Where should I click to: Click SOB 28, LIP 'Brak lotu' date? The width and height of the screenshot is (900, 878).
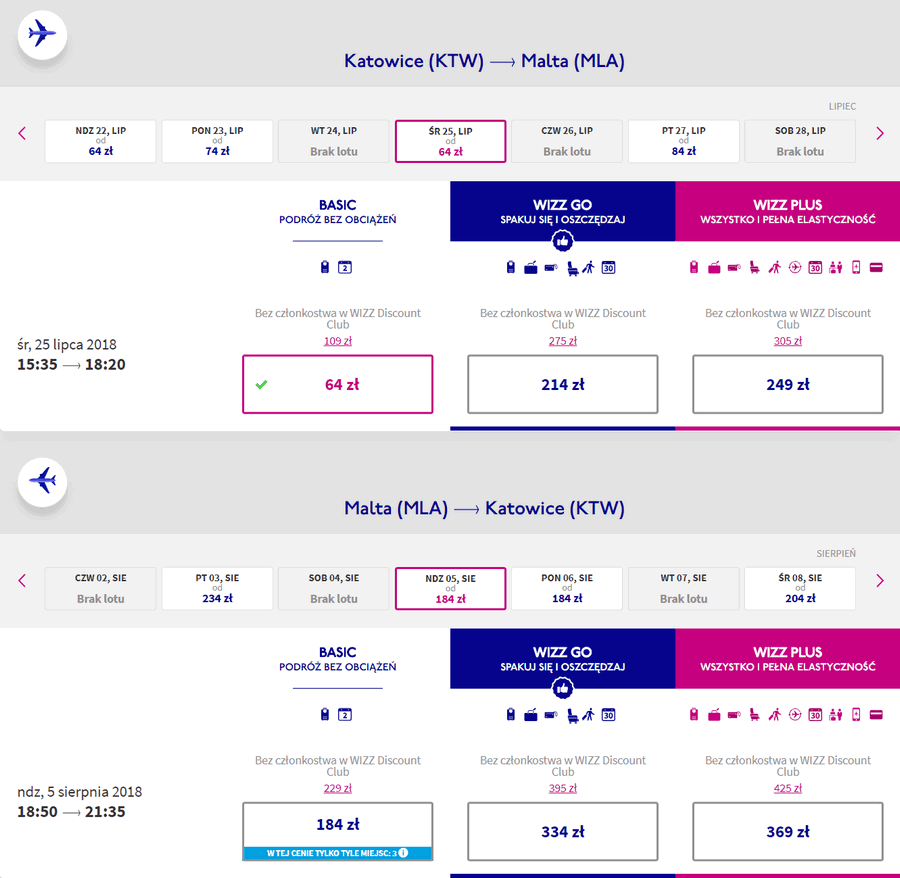800,141
